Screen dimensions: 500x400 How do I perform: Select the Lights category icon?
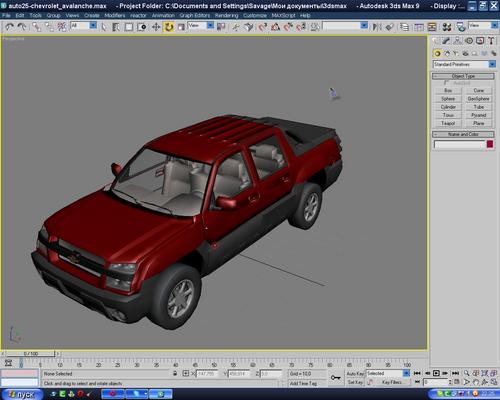(x=456, y=53)
